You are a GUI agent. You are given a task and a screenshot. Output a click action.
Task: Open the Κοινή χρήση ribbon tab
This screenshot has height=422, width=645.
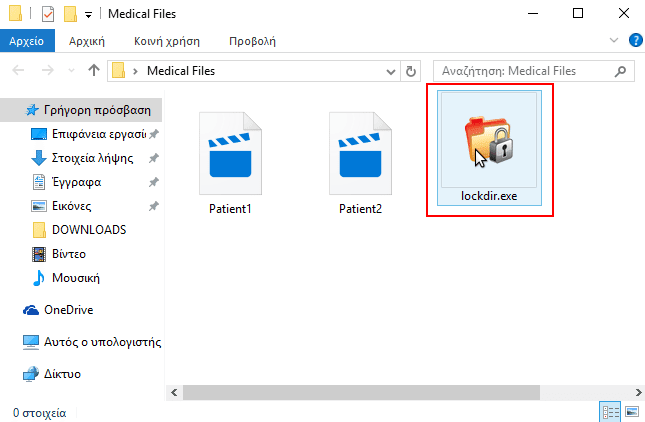[167, 41]
